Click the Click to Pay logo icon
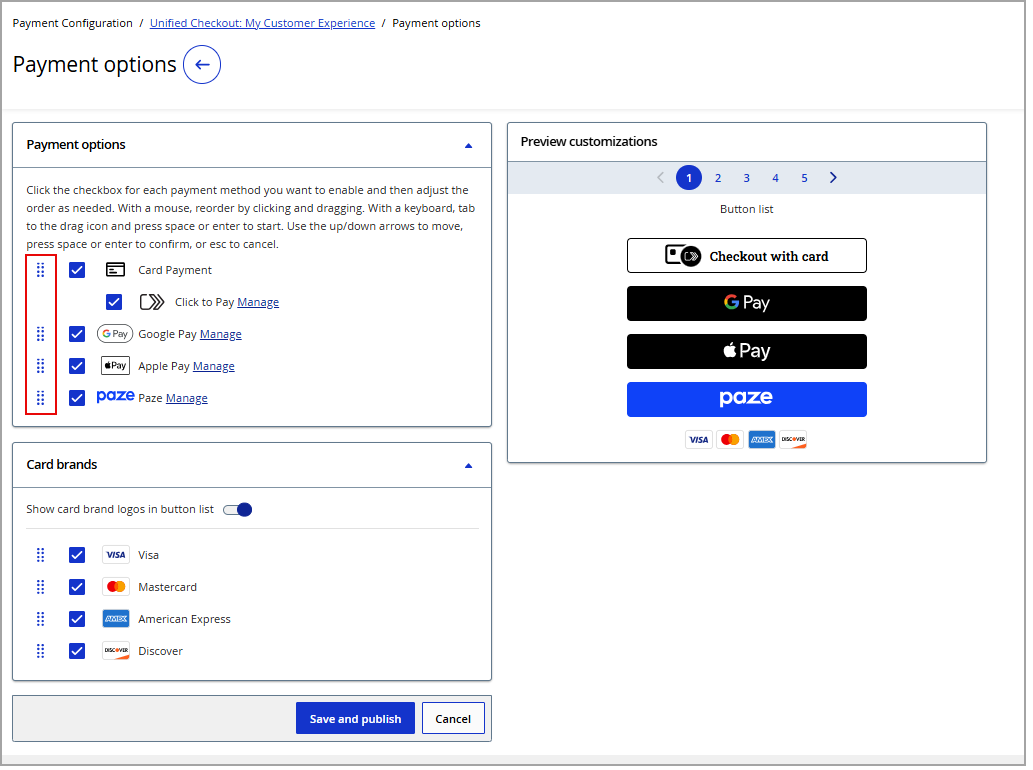Image resolution: width=1033 pixels, height=770 pixels. (152, 303)
